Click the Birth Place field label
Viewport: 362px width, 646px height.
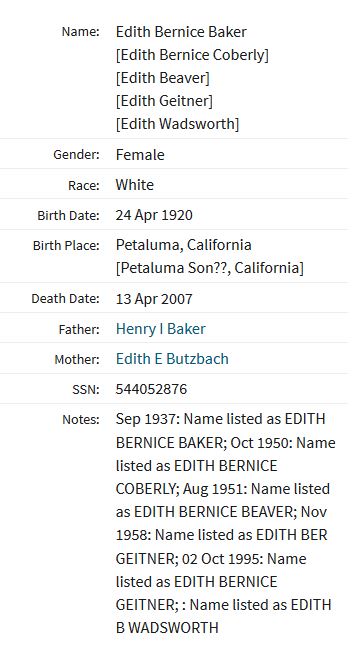[66, 246]
